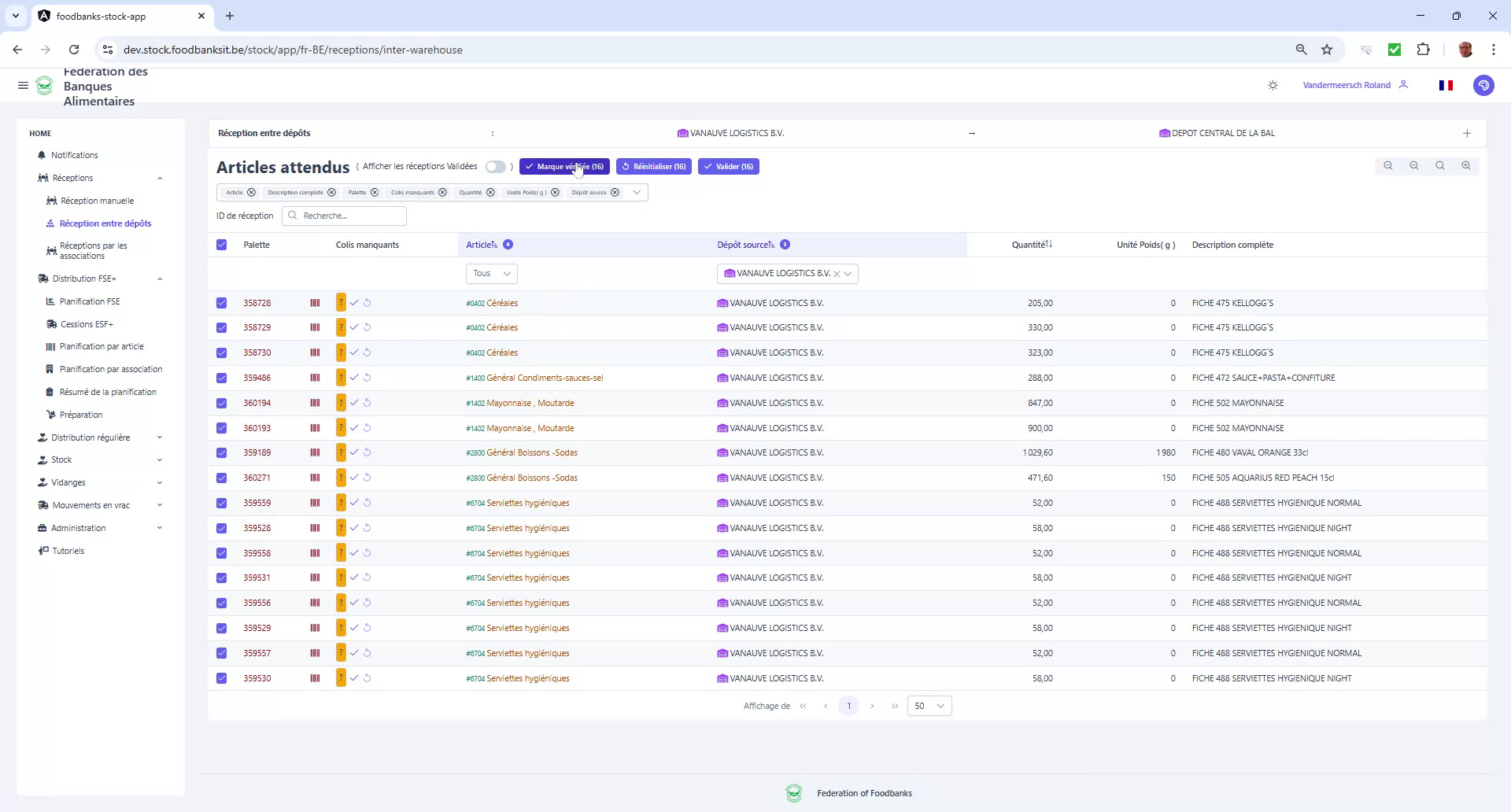The height and width of the screenshot is (812, 1511).
Task: Uncheck the row checkbox for palette 359530
Action: tap(221, 677)
